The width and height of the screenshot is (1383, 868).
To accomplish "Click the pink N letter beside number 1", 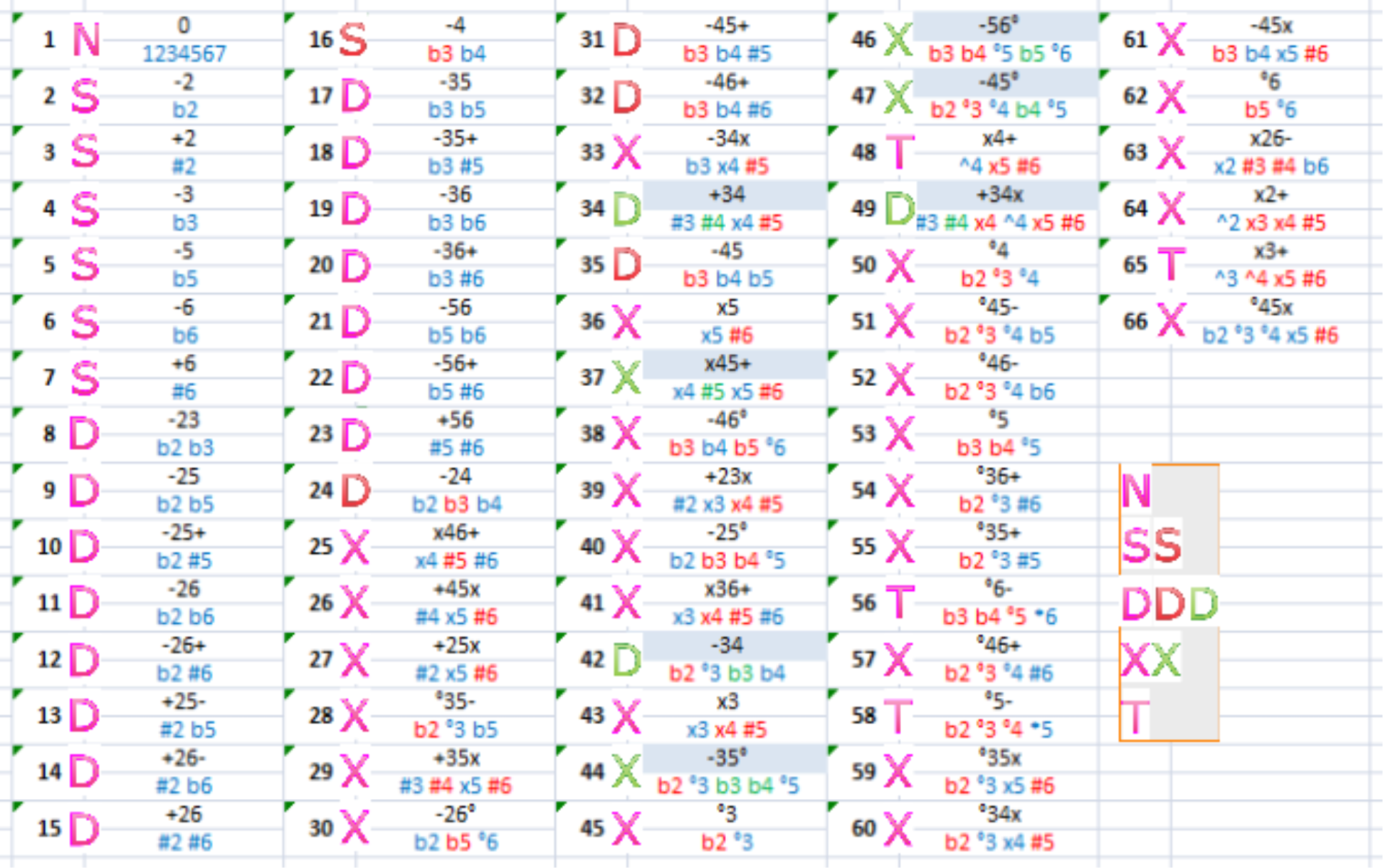I will pyautogui.click(x=86, y=40).
